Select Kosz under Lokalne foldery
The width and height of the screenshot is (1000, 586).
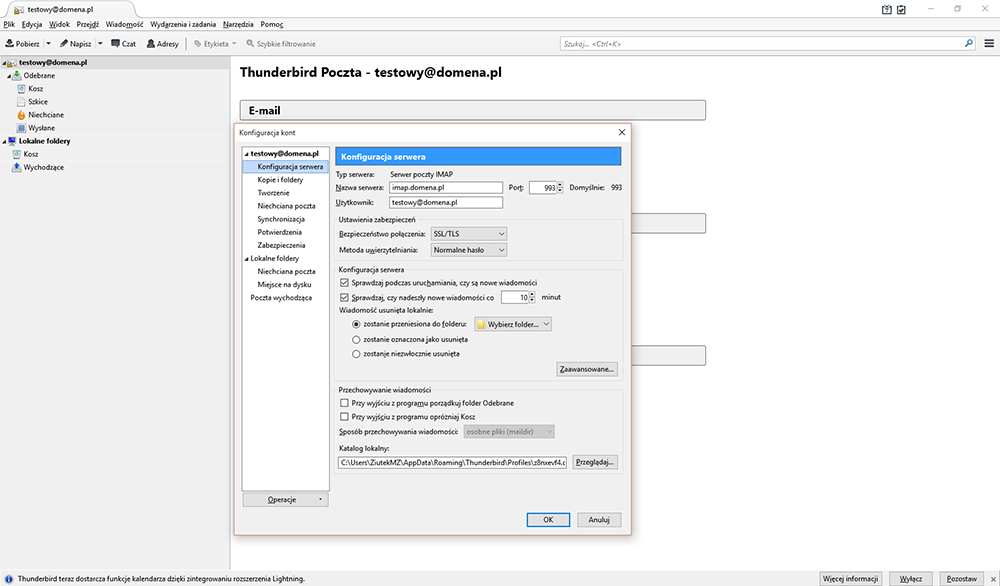point(31,154)
